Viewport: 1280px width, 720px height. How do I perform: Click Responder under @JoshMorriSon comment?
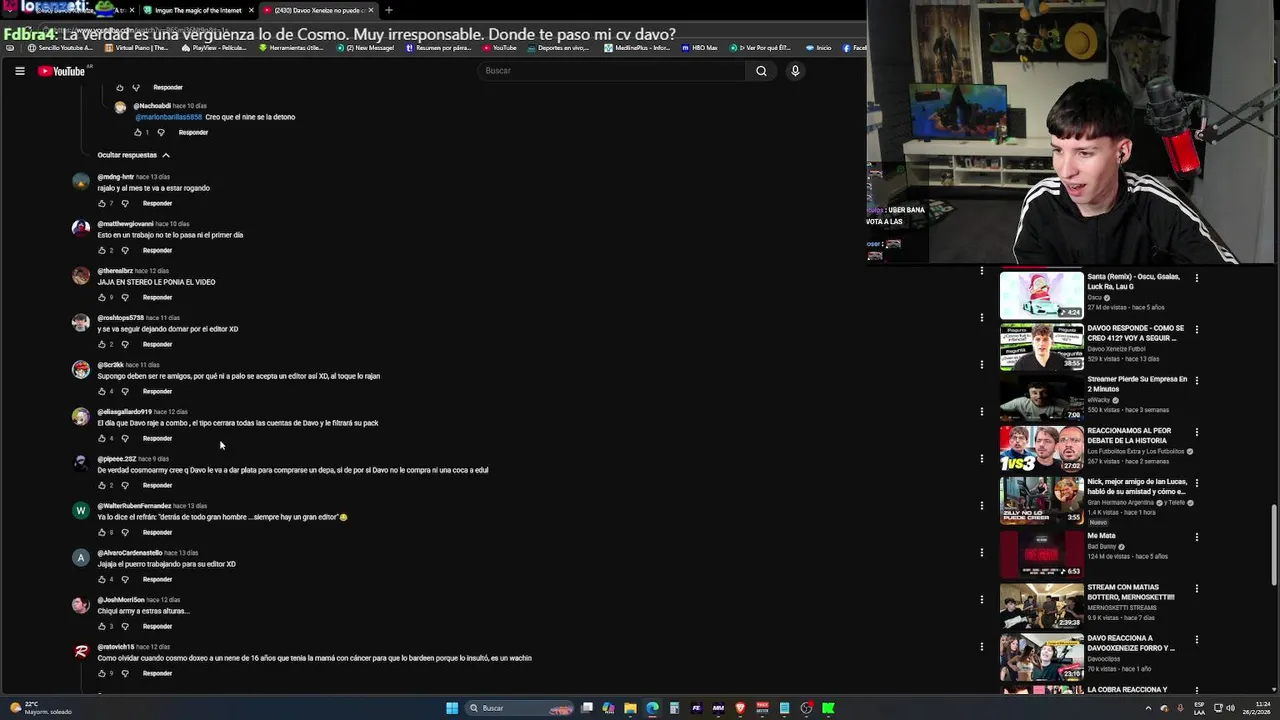pos(157,626)
